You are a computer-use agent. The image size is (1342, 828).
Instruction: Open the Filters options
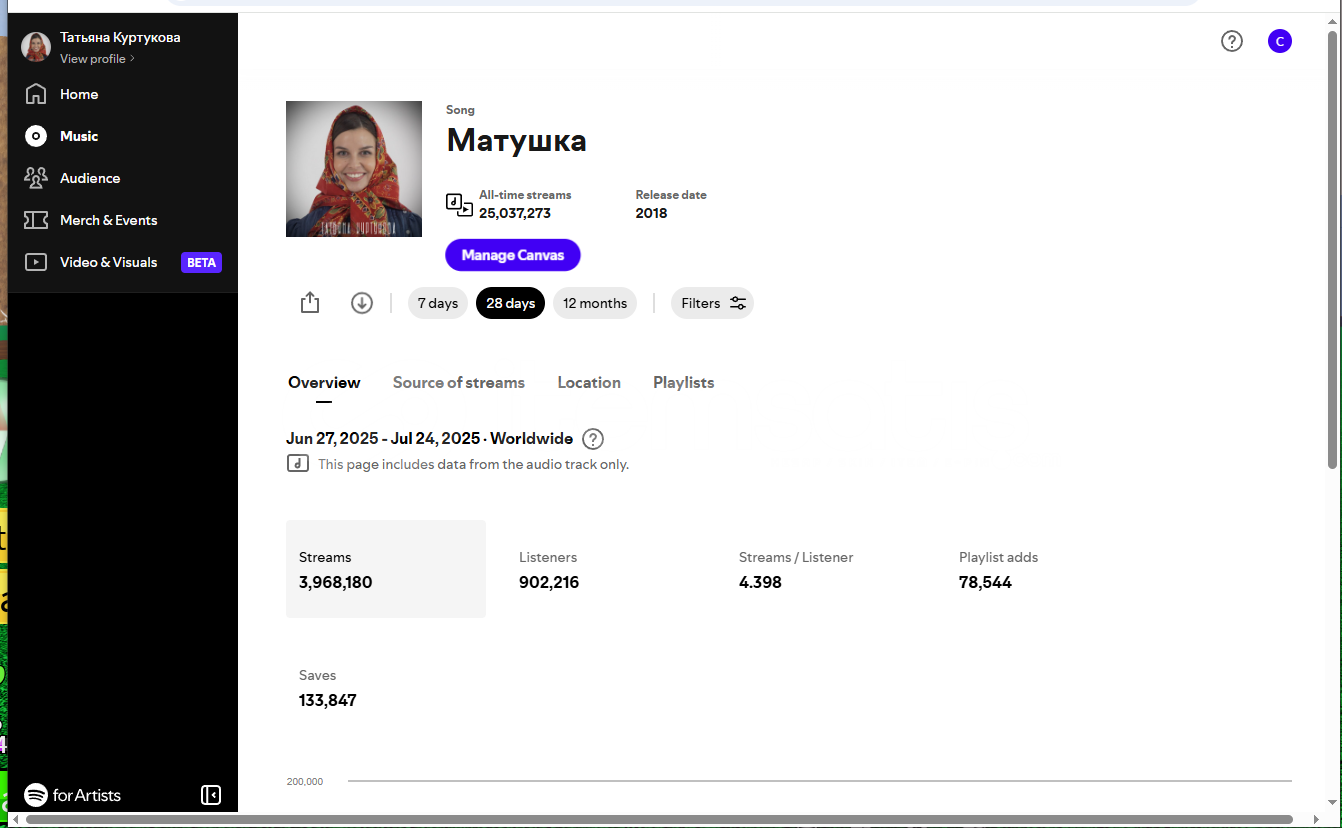click(712, 303)
